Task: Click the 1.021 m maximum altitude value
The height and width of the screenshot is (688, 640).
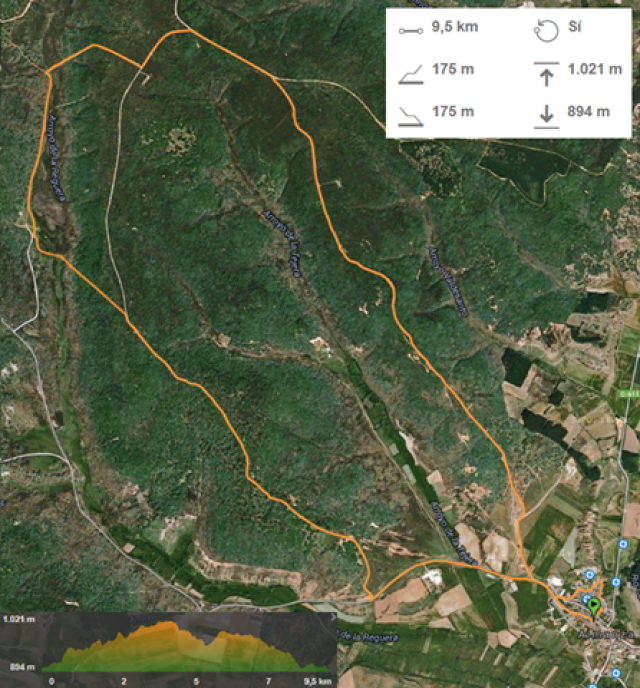Action: (x=595, y=69)
